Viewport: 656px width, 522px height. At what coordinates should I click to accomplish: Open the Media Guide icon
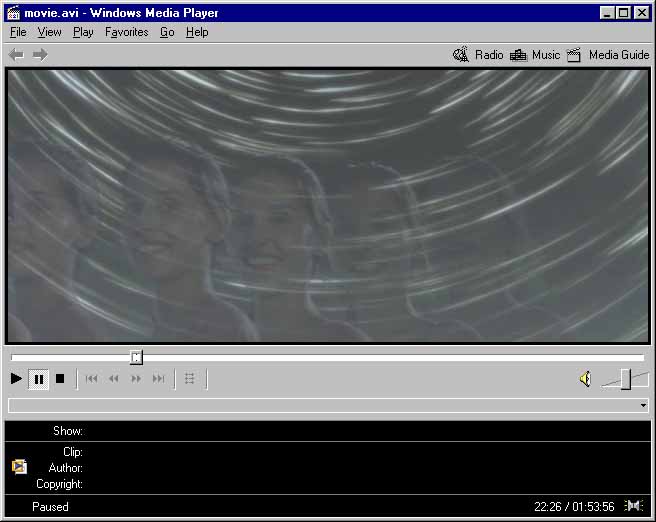click(574, 55)
